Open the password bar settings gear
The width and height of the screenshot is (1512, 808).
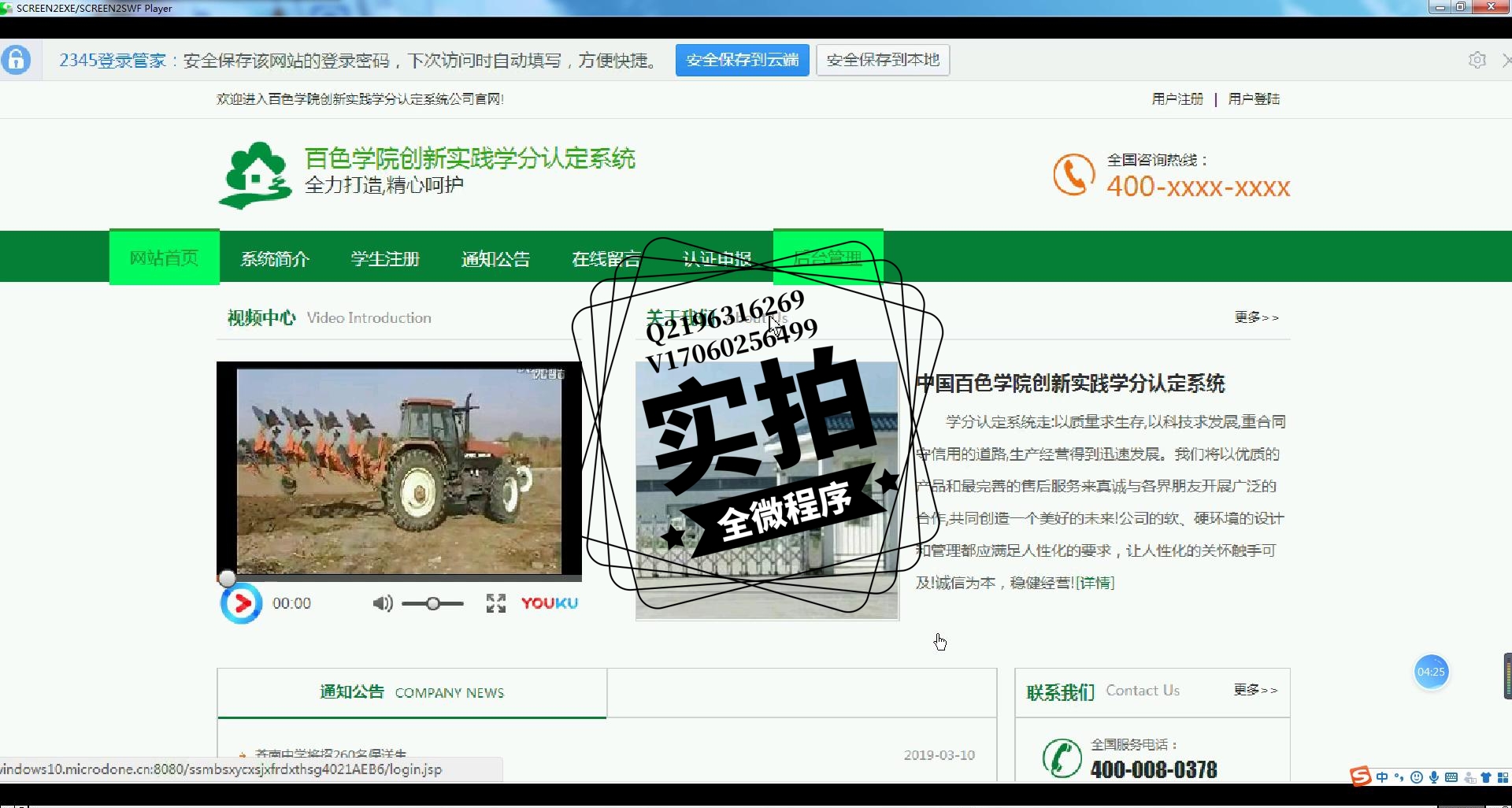click(x=1477, y=60)
